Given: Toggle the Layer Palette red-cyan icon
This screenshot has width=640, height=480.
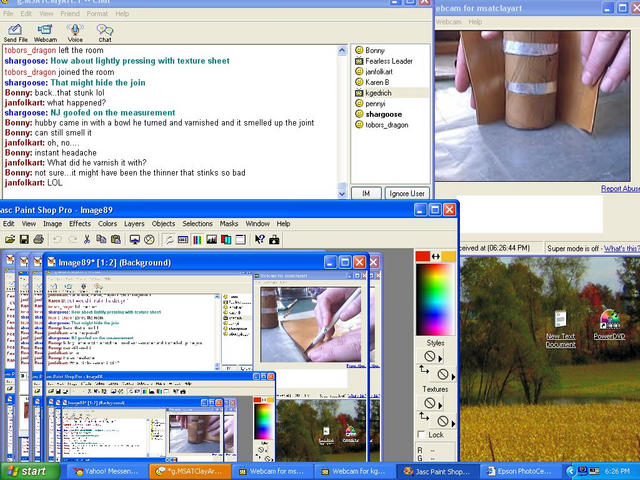Looking at the screenshot, I should (x=226, y=240).
